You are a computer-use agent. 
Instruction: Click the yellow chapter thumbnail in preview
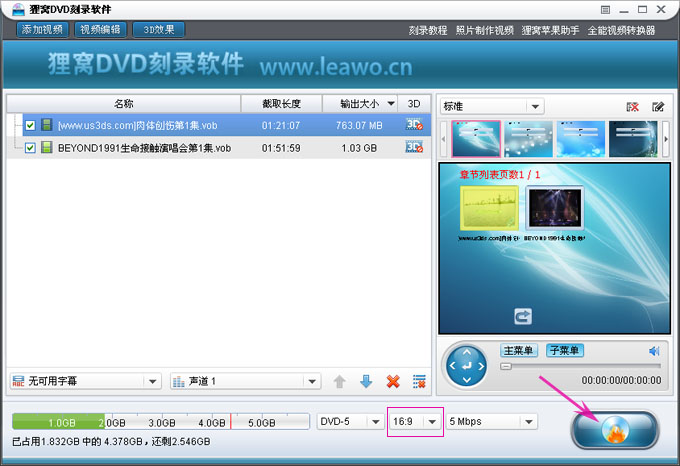click(489, 208)
